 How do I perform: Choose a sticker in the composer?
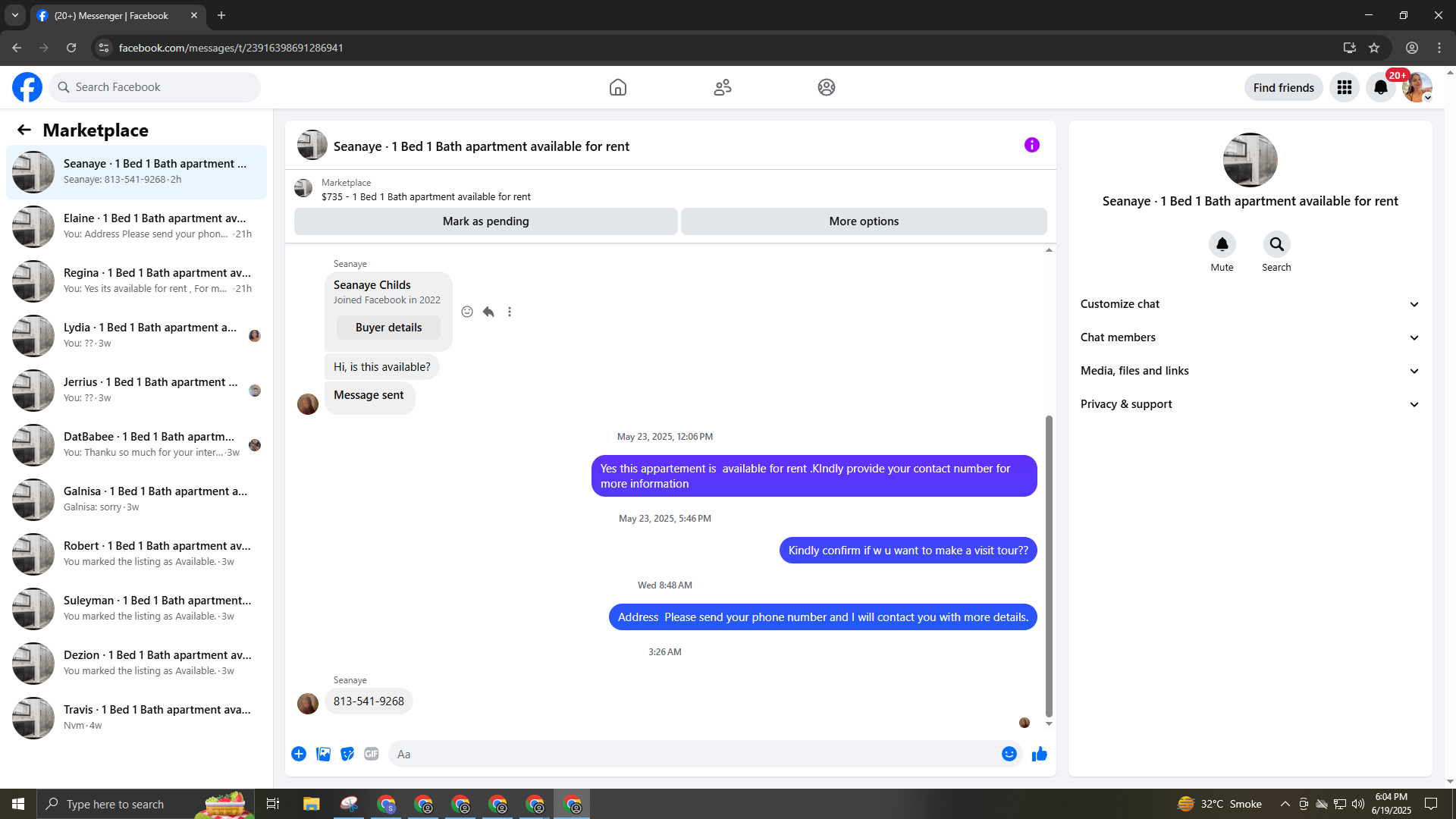click(347, 754)
